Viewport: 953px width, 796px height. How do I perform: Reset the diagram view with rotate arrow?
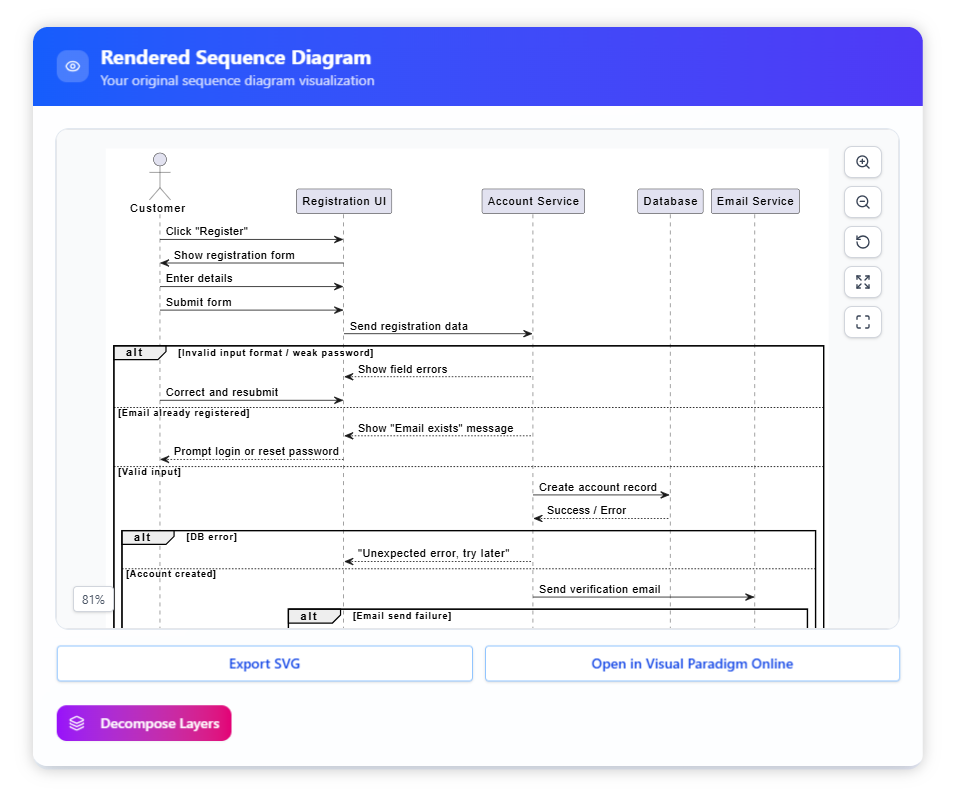pos(862,242)
